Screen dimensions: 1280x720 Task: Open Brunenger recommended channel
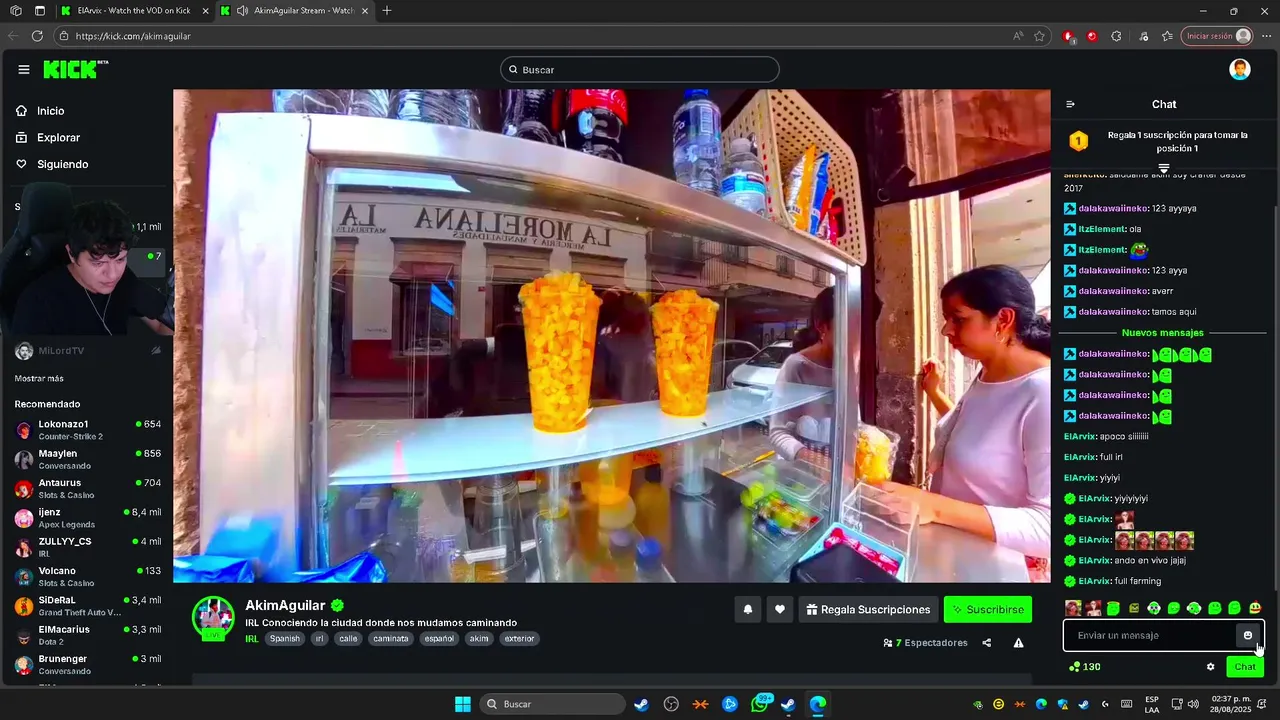87,664
